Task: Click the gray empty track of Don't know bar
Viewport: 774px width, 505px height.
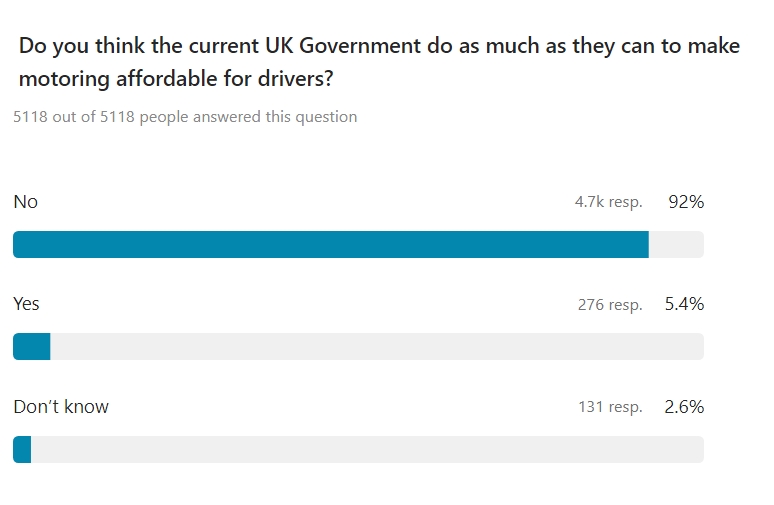Action: 367,449
